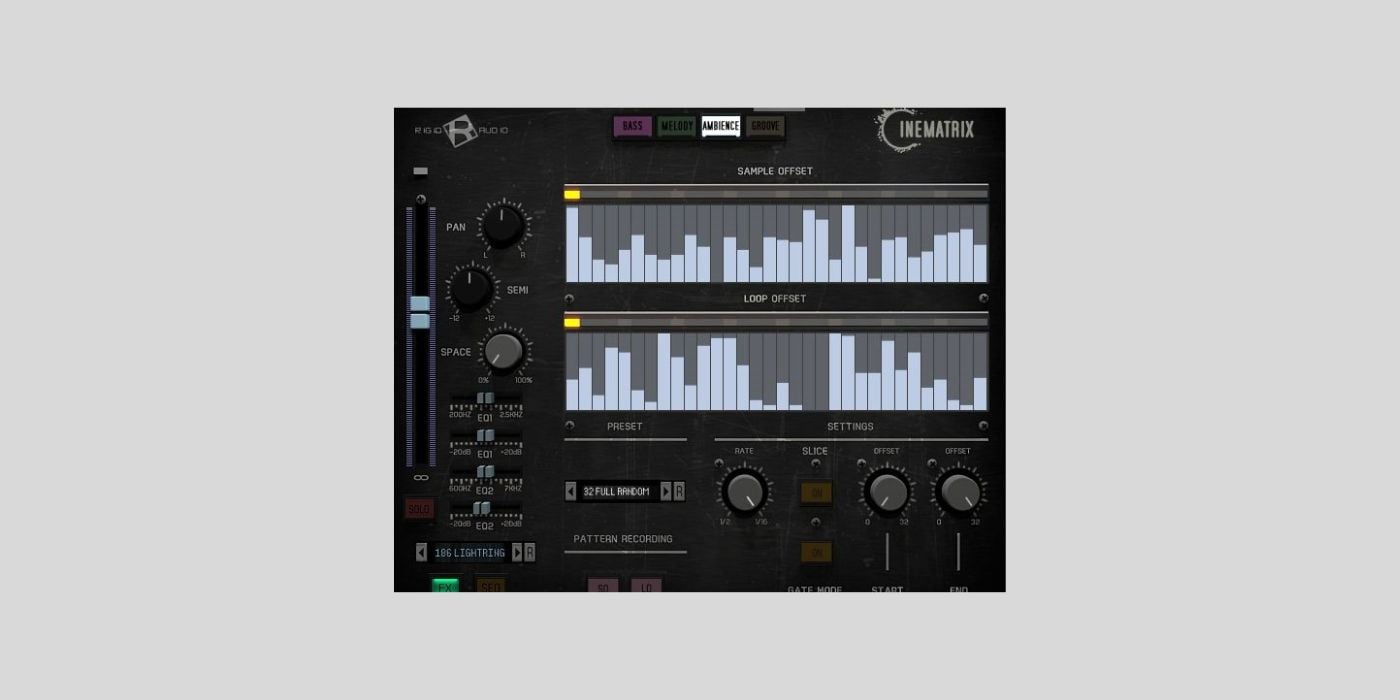
Task: Click the randomize R button beside 186 LIGHTRING
Action: pyautogui.click(x=530, y=552)
